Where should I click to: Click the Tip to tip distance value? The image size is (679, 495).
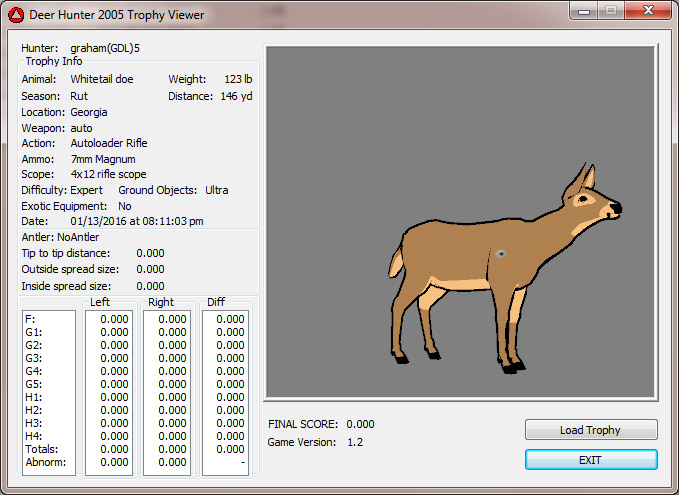click(150, 253)
